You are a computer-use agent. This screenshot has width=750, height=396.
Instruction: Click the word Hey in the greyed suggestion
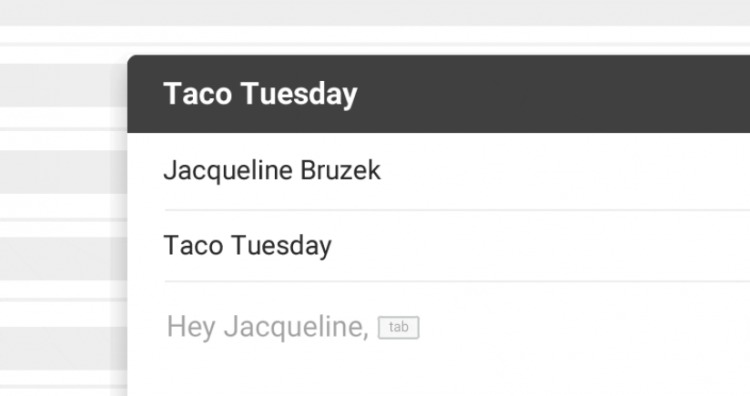[x=191, y=328]
